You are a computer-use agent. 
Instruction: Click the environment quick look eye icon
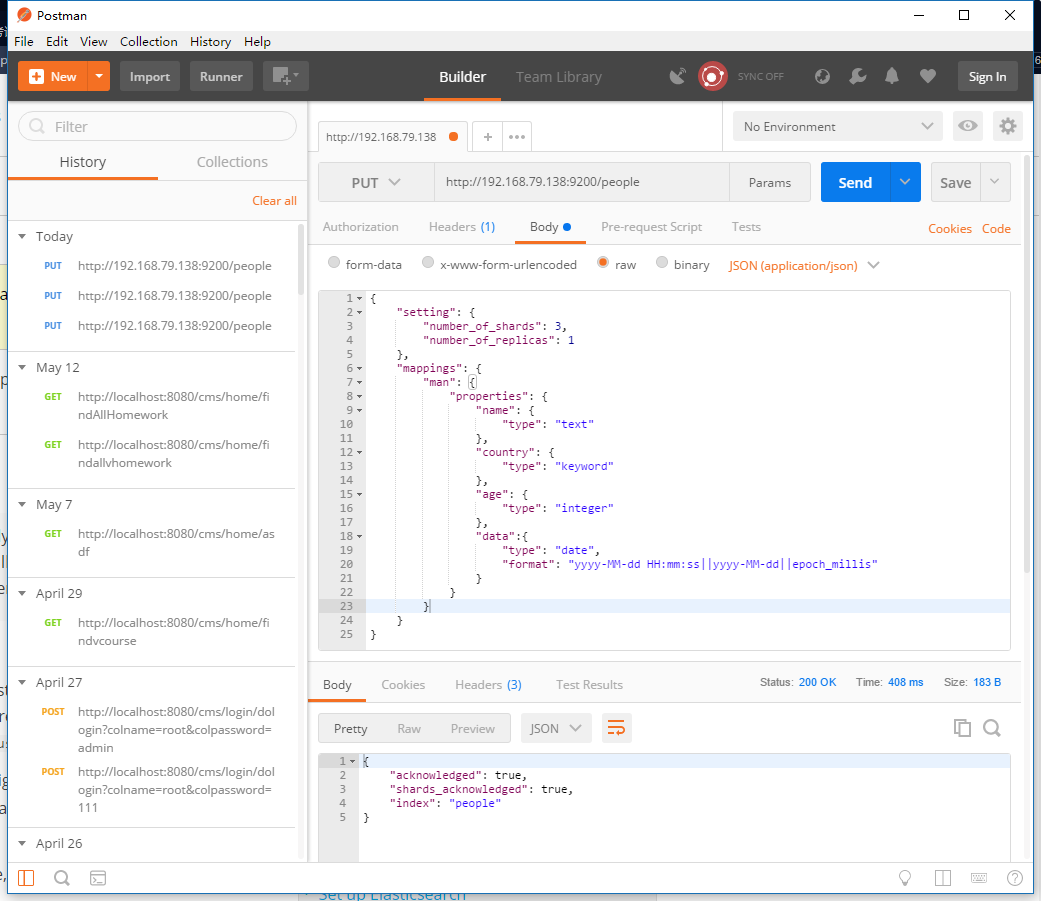click(967, 126)
